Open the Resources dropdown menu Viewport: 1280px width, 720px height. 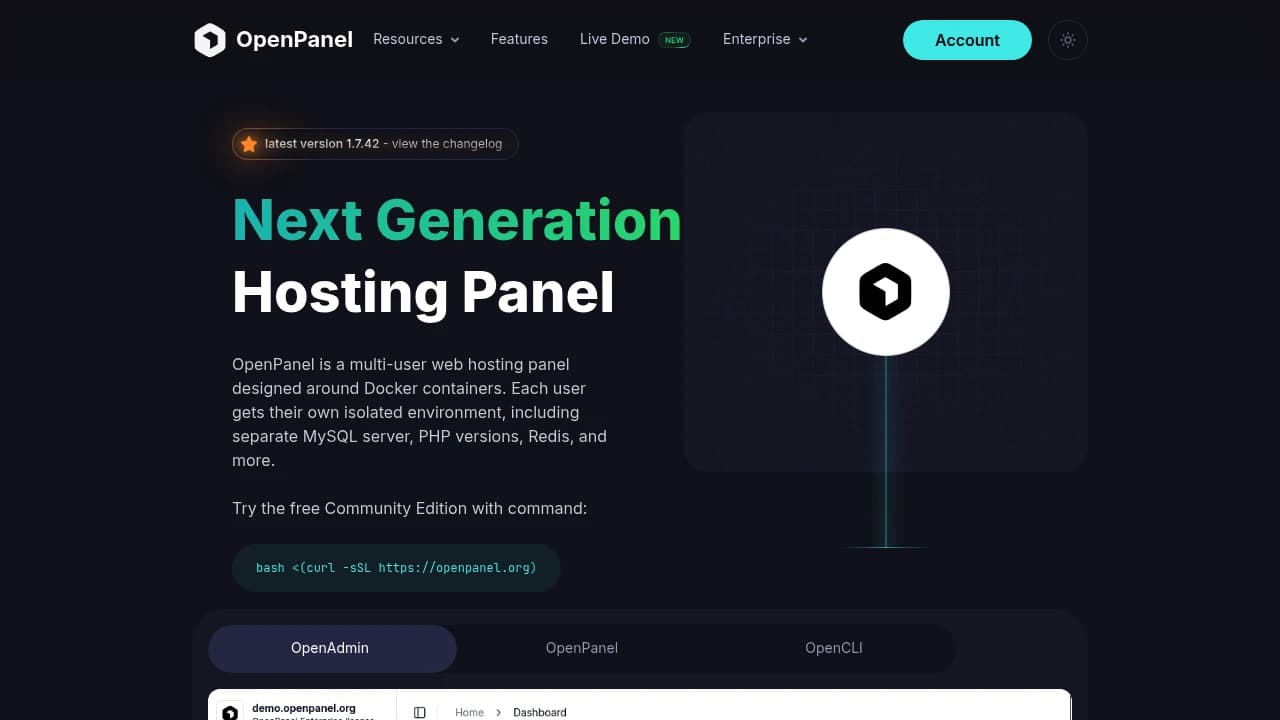(416, 39)
